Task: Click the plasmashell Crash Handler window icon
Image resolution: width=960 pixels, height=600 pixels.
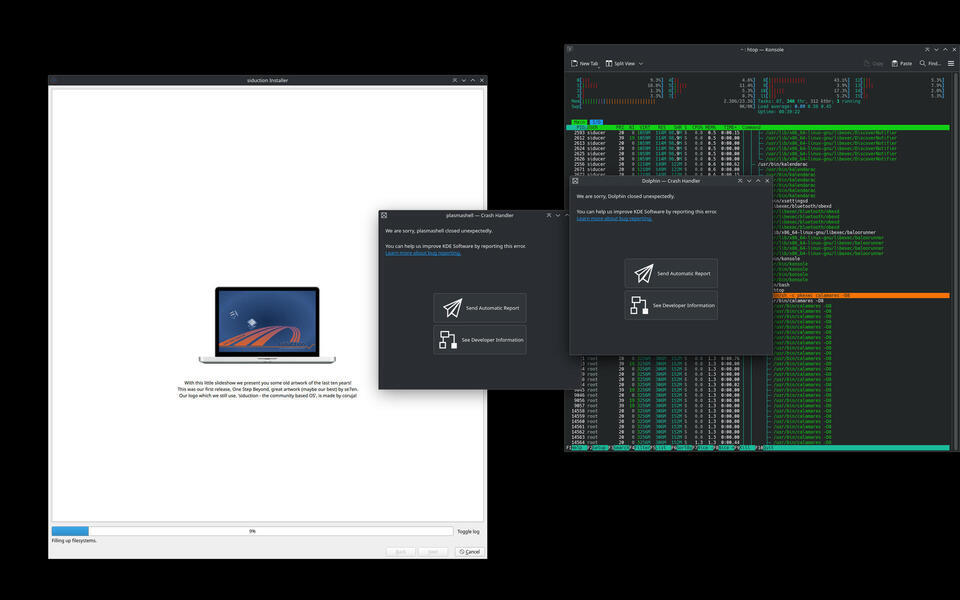Action: point(384,216)
